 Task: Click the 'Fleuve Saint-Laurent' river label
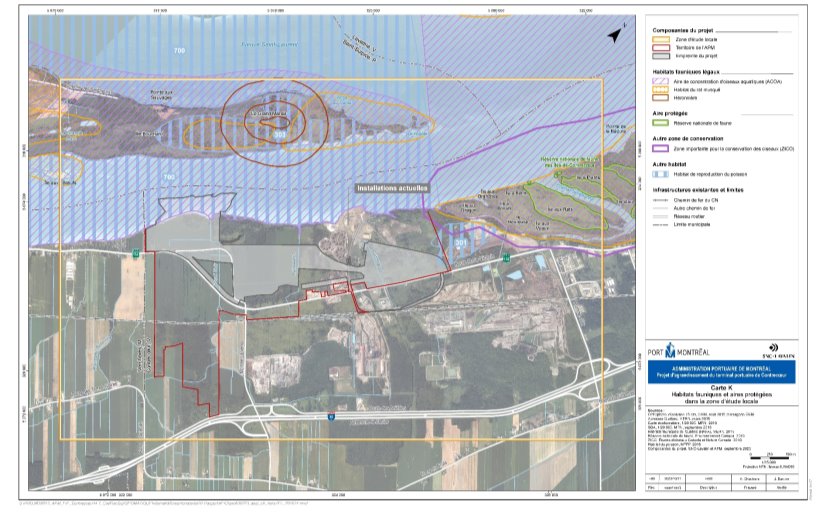270,44
